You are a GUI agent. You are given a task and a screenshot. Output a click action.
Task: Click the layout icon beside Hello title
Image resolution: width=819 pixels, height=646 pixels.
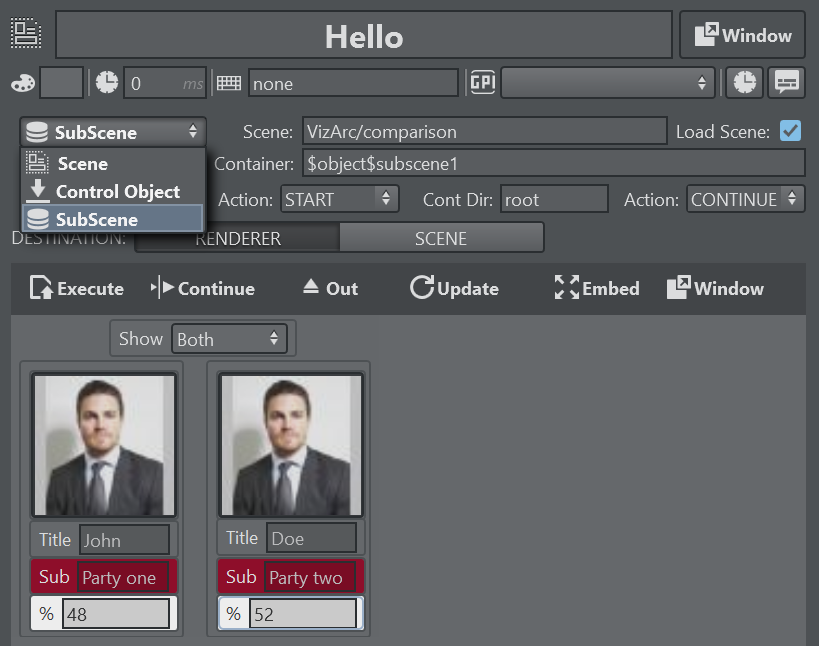click(27, 35)
